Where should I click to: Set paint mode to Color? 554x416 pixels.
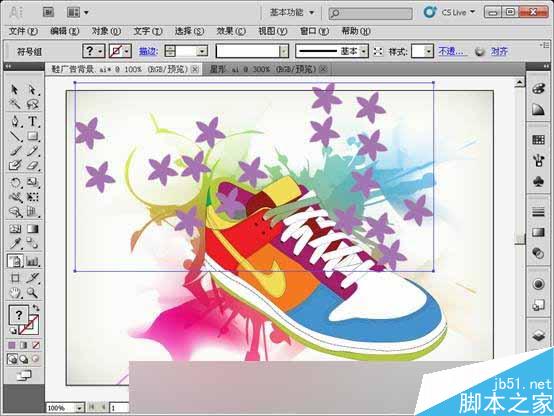coord(12,345)
